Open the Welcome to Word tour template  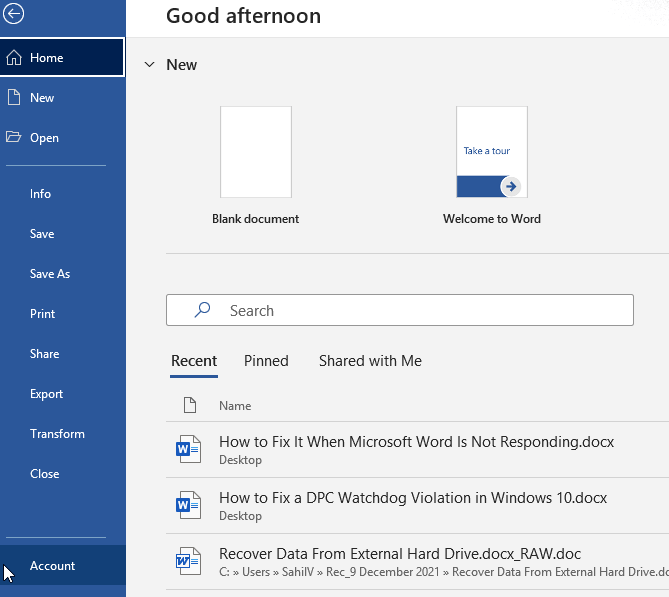point(492,152)
